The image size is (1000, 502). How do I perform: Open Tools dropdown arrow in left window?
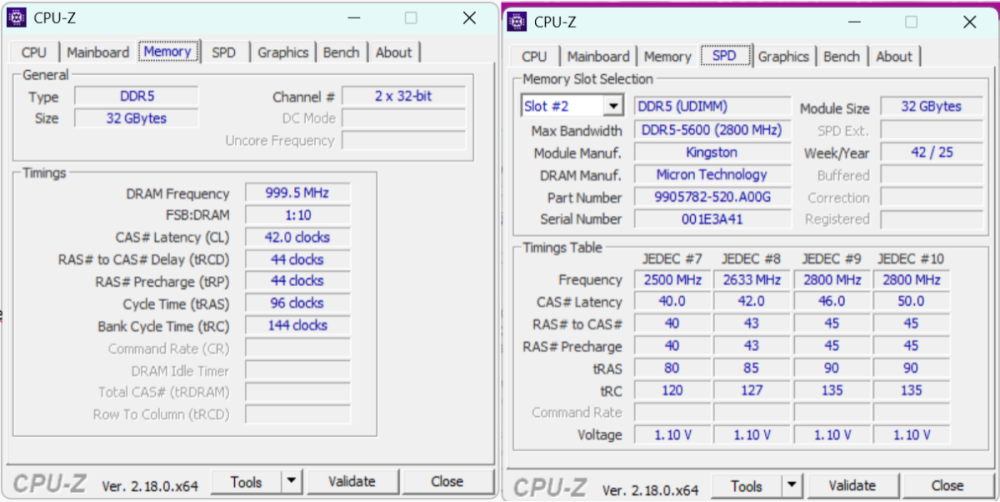(291, 482)
